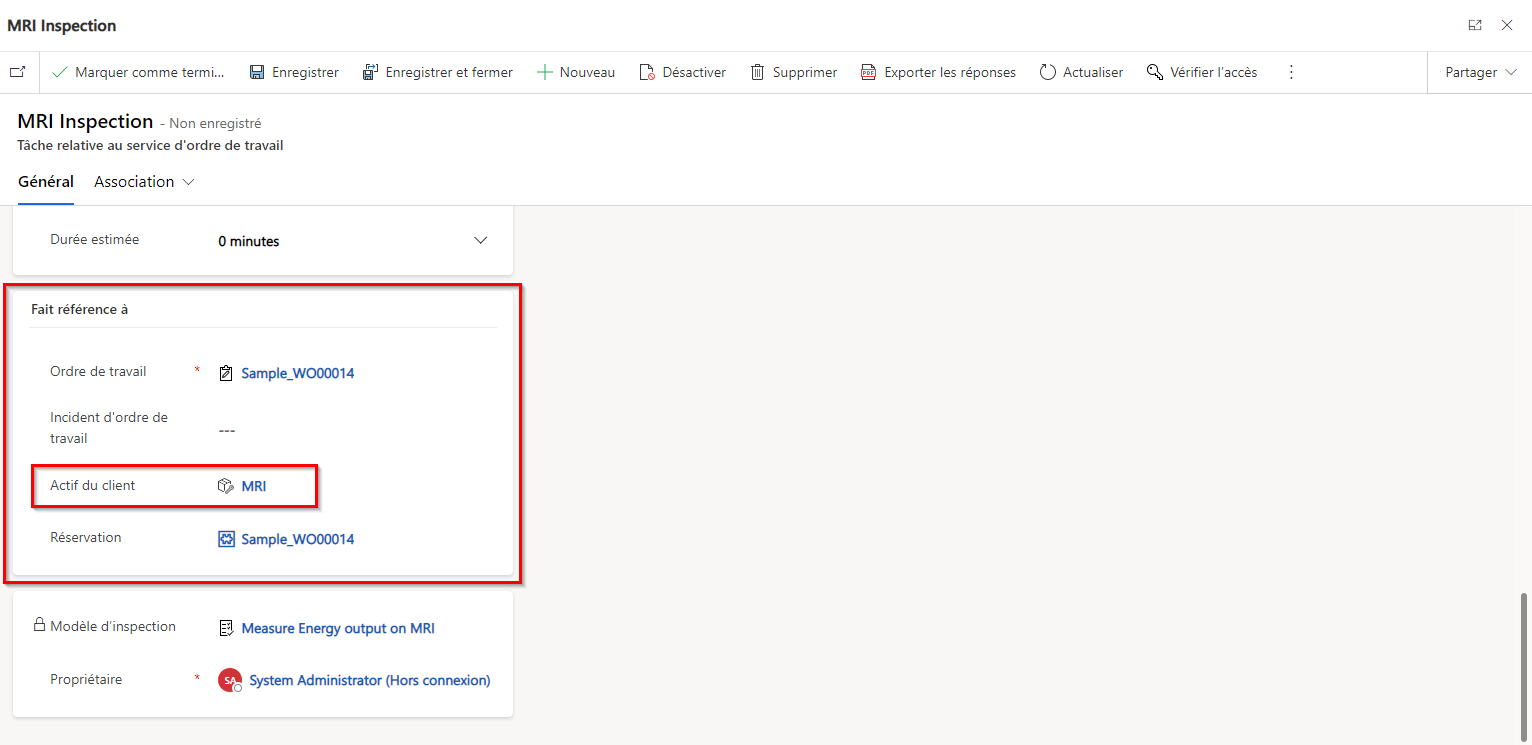Click the Actualiser refresh icon
1532x745 pixels.
[1047, 71]
